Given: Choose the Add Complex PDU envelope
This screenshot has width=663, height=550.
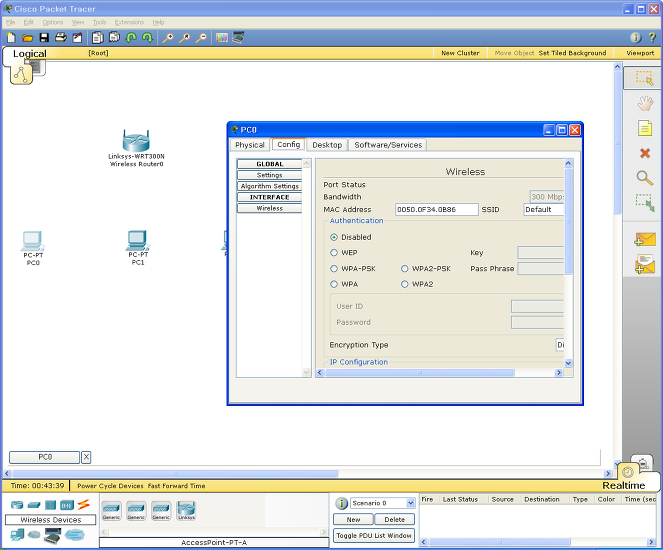Looking at the screenshot, I should (x=645, y=264).
